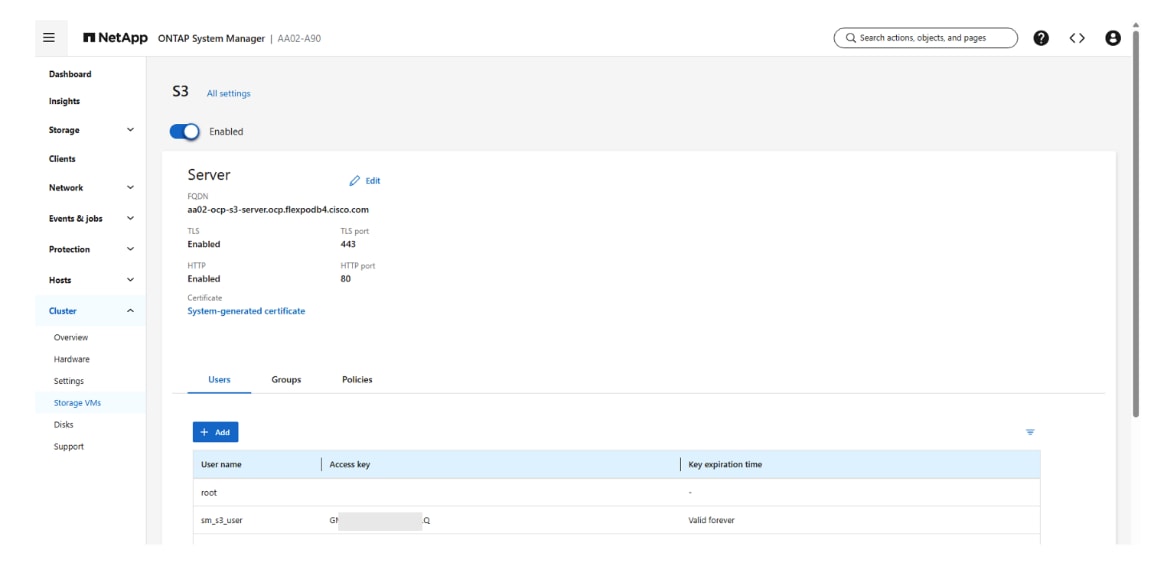Select the sm_s3_user row name
The width and height of the screenshot is (1154, 569).
pyautogui.click(x=222, y=520)
